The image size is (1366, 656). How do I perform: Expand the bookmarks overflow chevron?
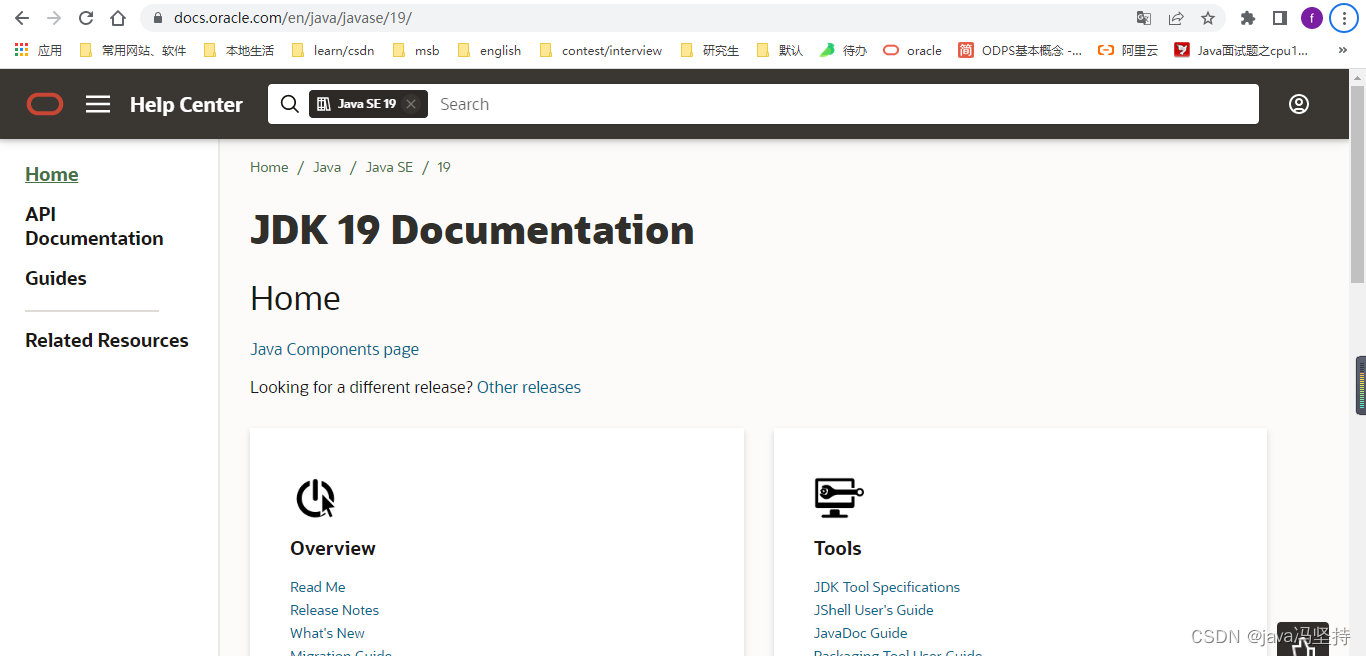tap(1342, 50)
